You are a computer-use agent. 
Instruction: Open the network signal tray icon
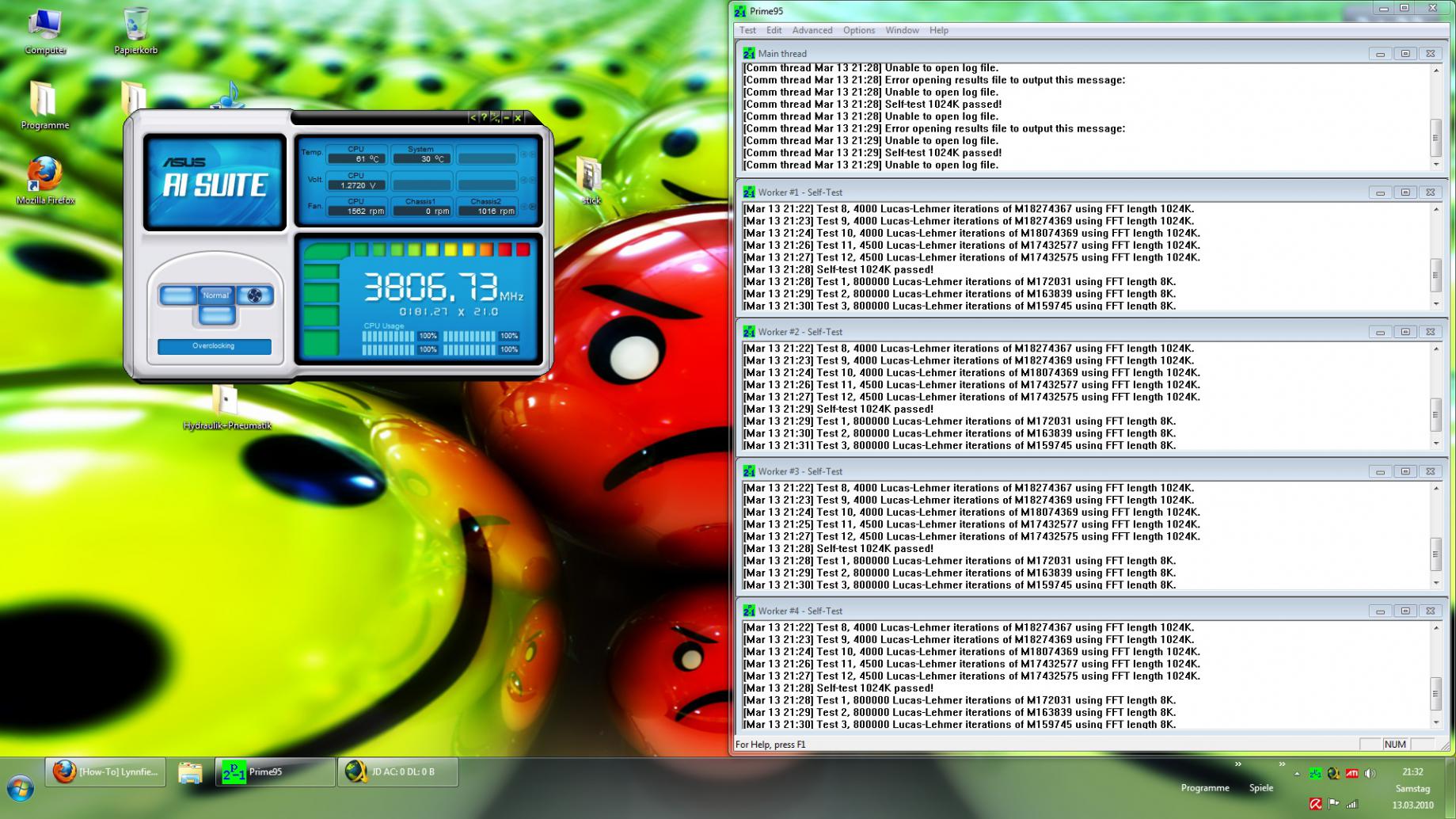point(1351,804)
